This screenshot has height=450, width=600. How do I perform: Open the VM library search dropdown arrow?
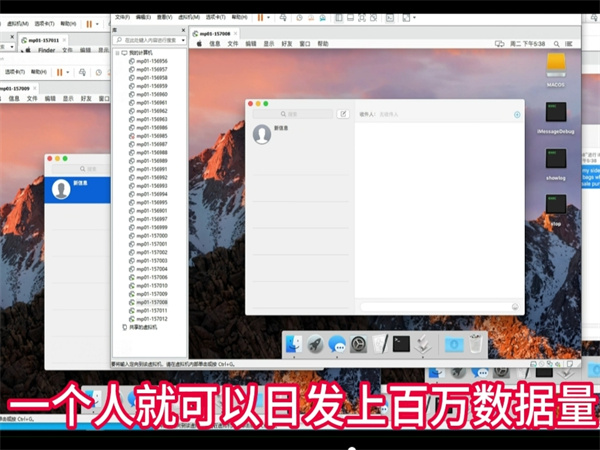coord(181,40)
